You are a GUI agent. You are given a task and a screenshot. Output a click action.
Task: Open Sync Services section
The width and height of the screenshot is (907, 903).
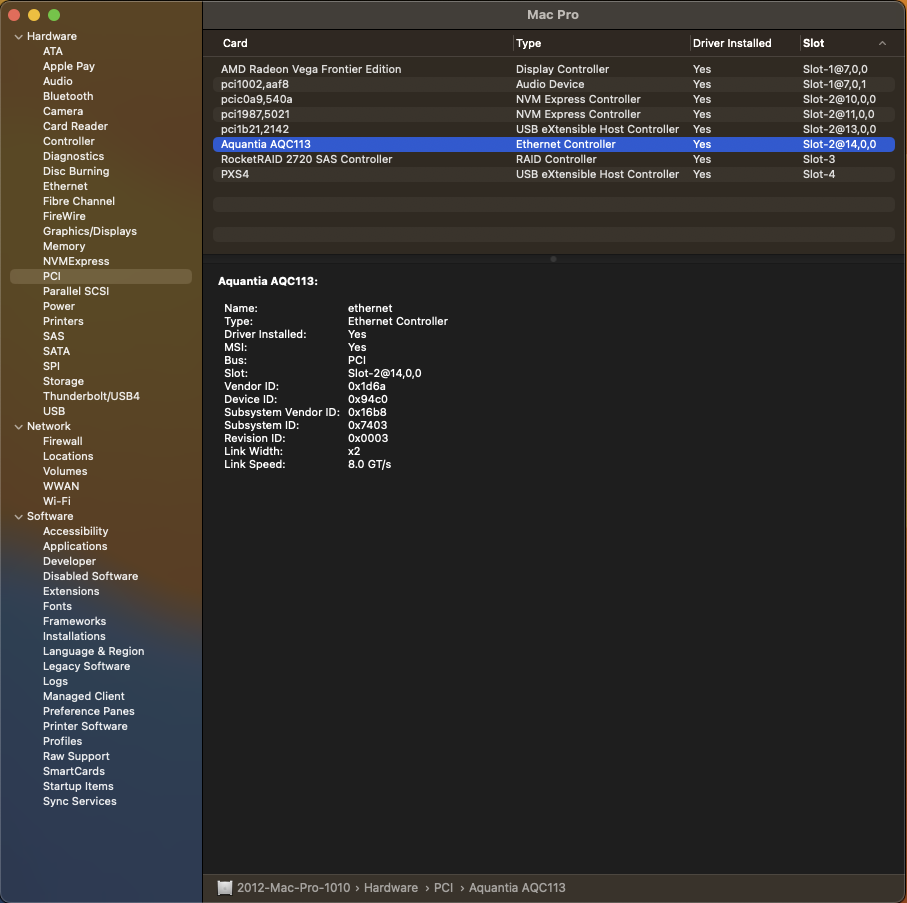(x=80, y=801)
